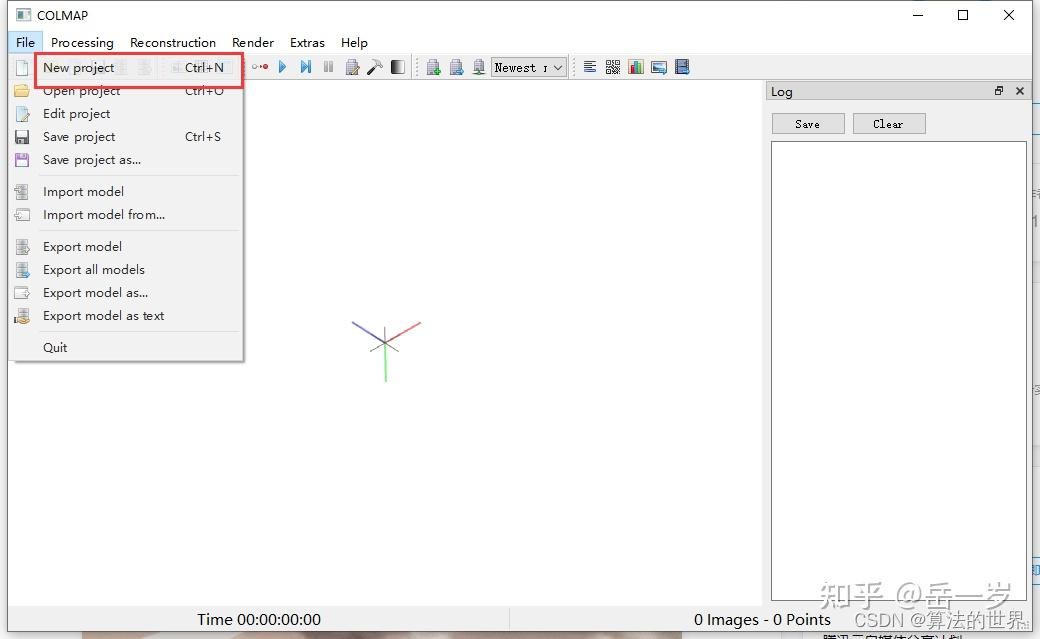Click the export model toolbar icon with blue arrow
The image size is (1040, 639).
[456, 67]
